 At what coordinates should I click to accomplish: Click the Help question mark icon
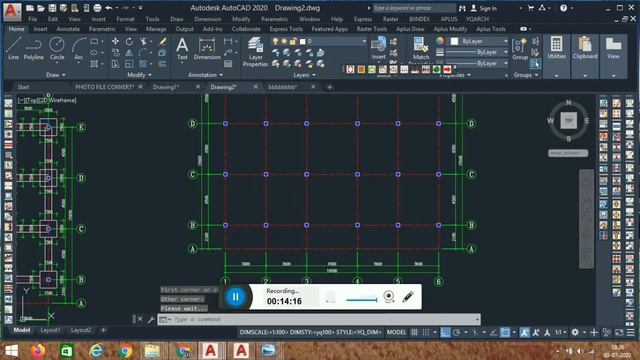point(563,8)
